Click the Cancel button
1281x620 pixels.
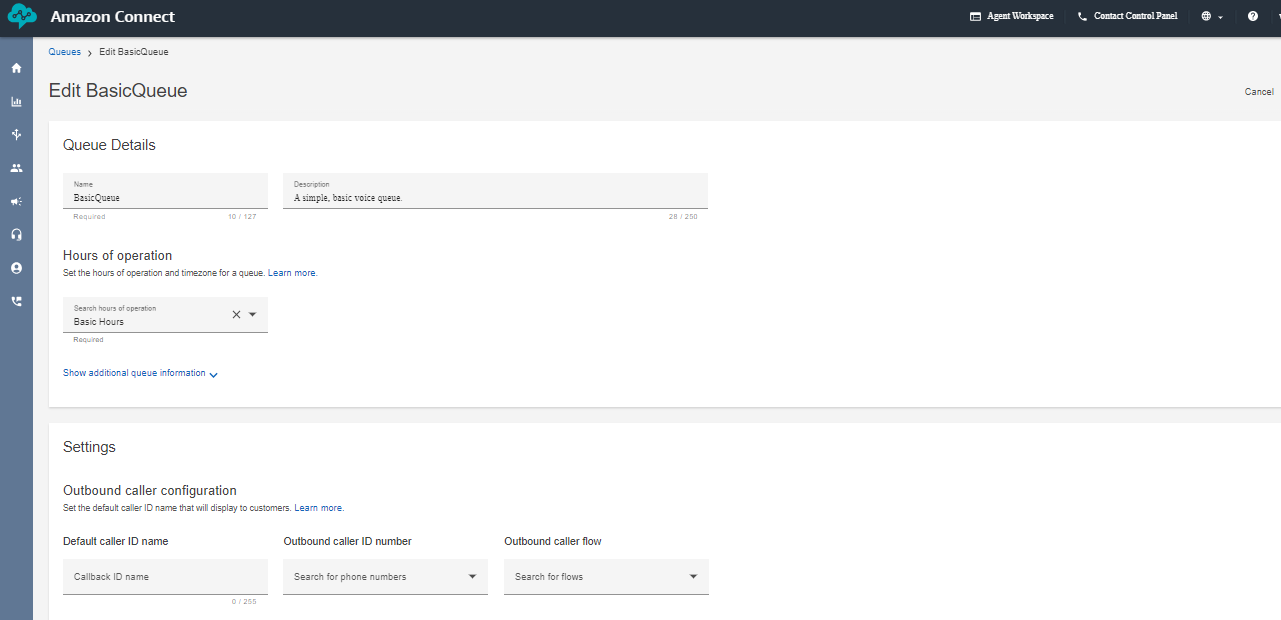tap(1259, 92)
